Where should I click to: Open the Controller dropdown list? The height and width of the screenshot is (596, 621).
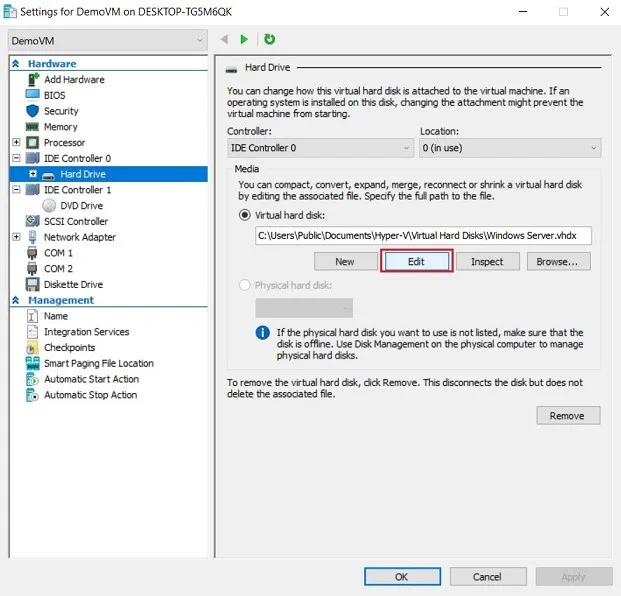(x=320, y=148)
